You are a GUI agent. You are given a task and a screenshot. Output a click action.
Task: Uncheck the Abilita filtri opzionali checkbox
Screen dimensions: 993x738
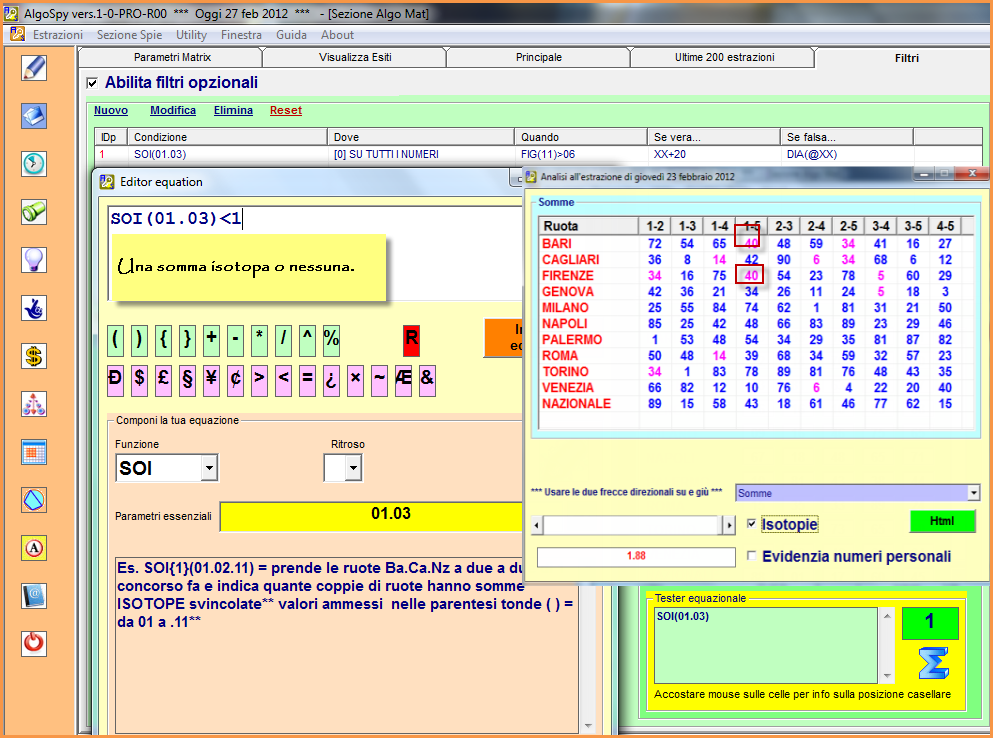(x=92, y=83)
